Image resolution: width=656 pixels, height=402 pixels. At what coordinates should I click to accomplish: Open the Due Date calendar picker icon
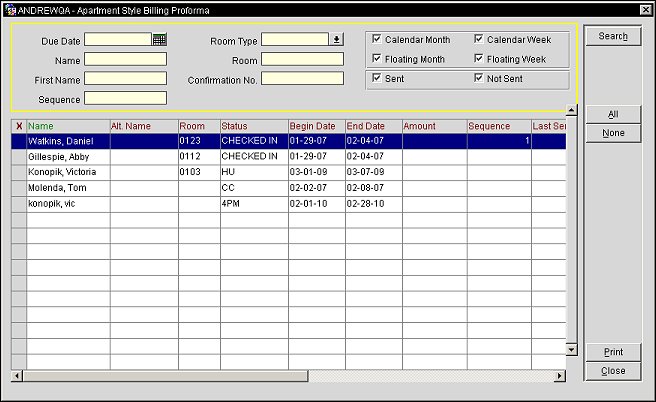pyautogui.click(x=159, y=40)
